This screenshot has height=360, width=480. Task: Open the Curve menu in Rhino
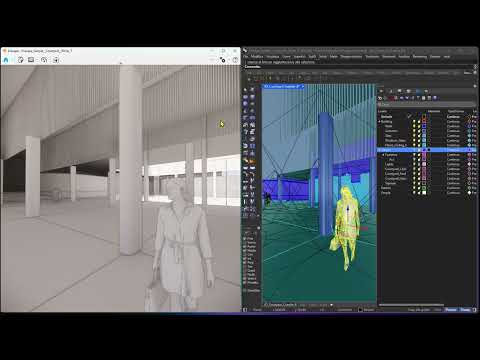287,57
